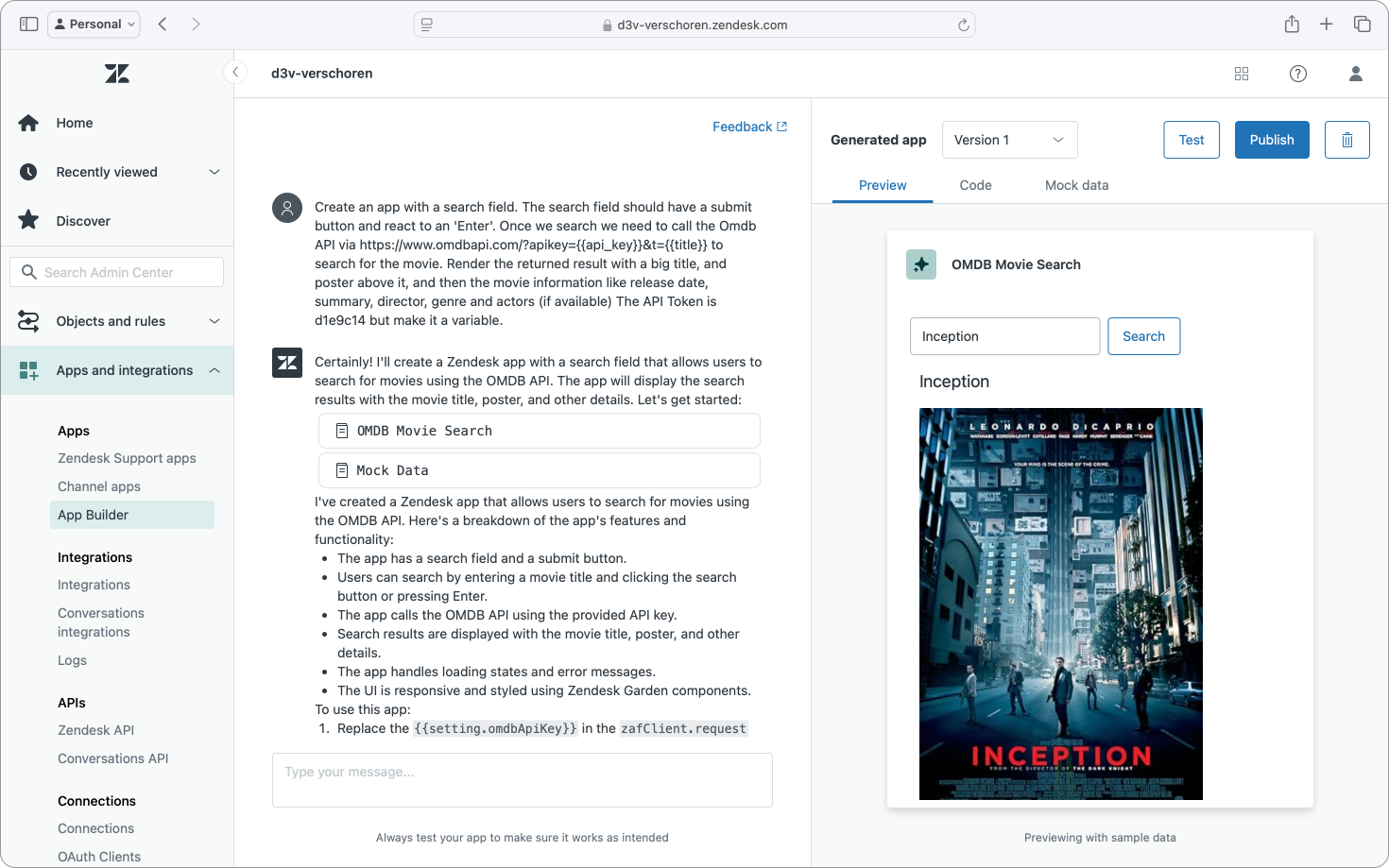Go forward with the browser forward arrow
The image size is (1389, 868).
coord(196,25)
